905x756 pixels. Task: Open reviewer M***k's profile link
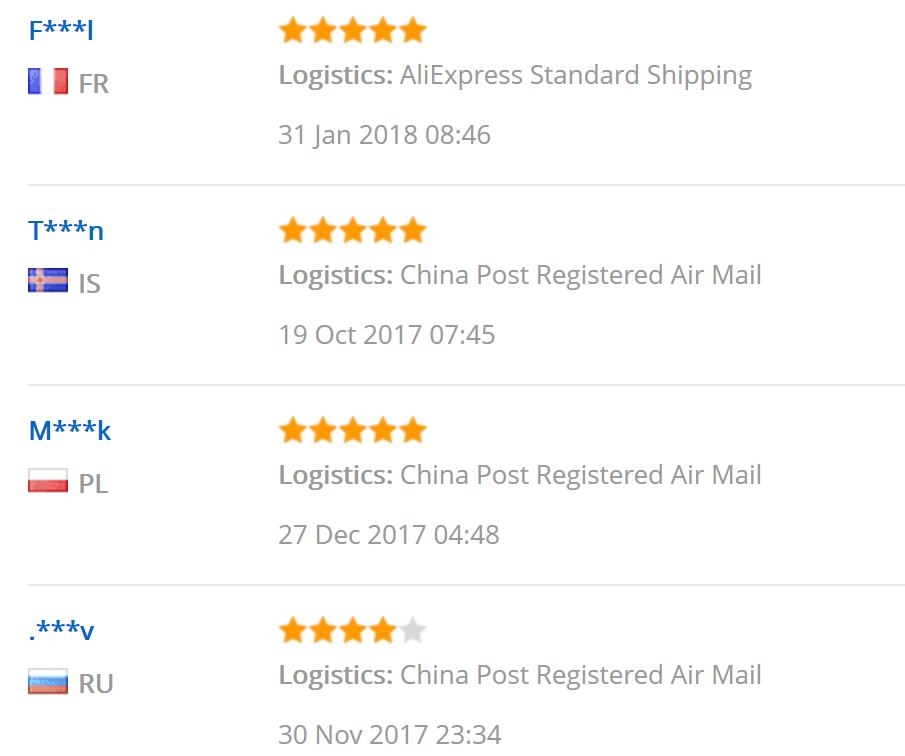(70, 431)
